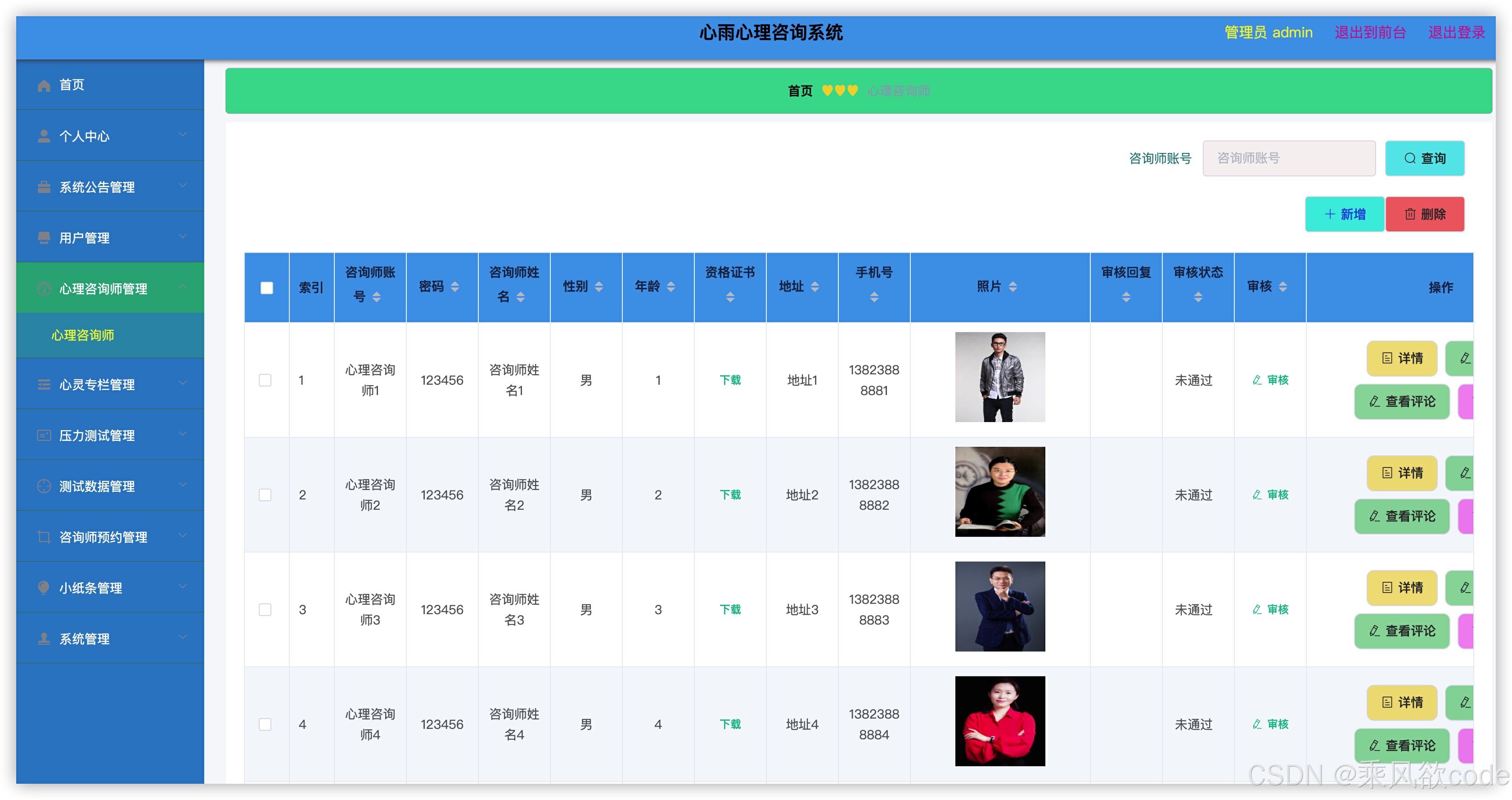The image size is (1512, 800).
Task: Click the crop icon beside 咨询师预约管理
Action: click(x=44, y=537)
